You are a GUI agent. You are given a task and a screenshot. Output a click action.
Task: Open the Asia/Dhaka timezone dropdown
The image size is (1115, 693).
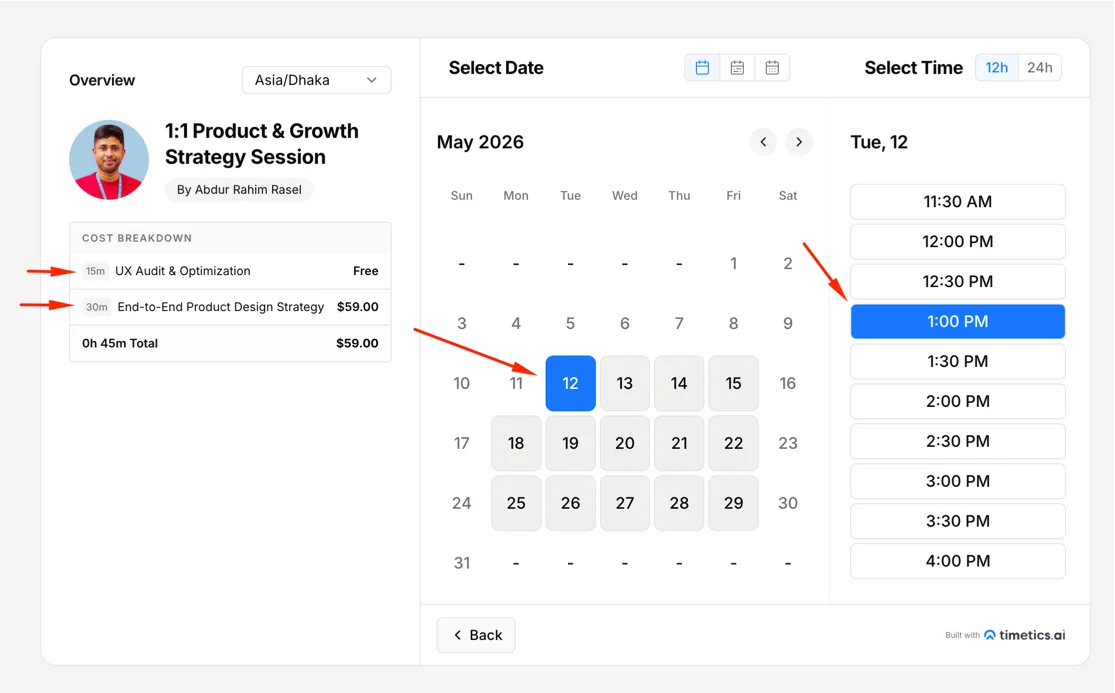pyautogui.click(x=316, y=80)
